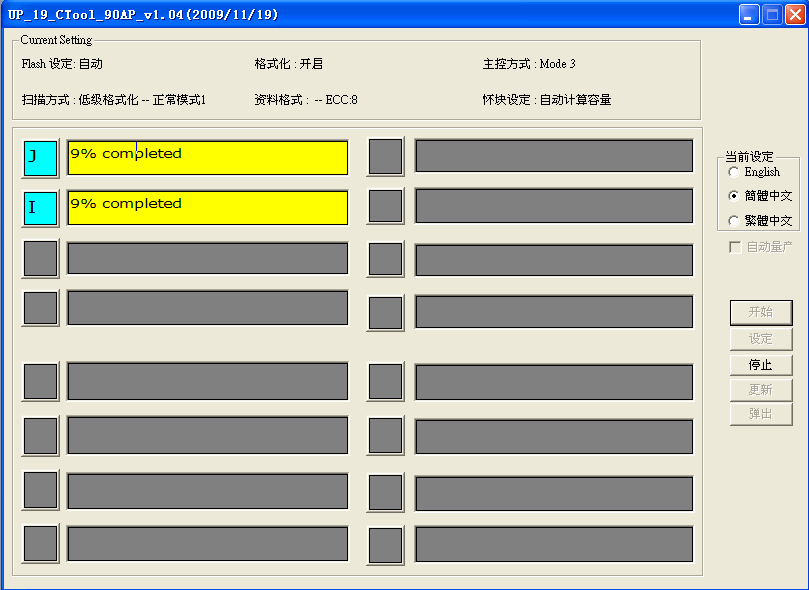Click the 弹出 eject button
Screen dimensions: 809x590
(x=761, y=414)
